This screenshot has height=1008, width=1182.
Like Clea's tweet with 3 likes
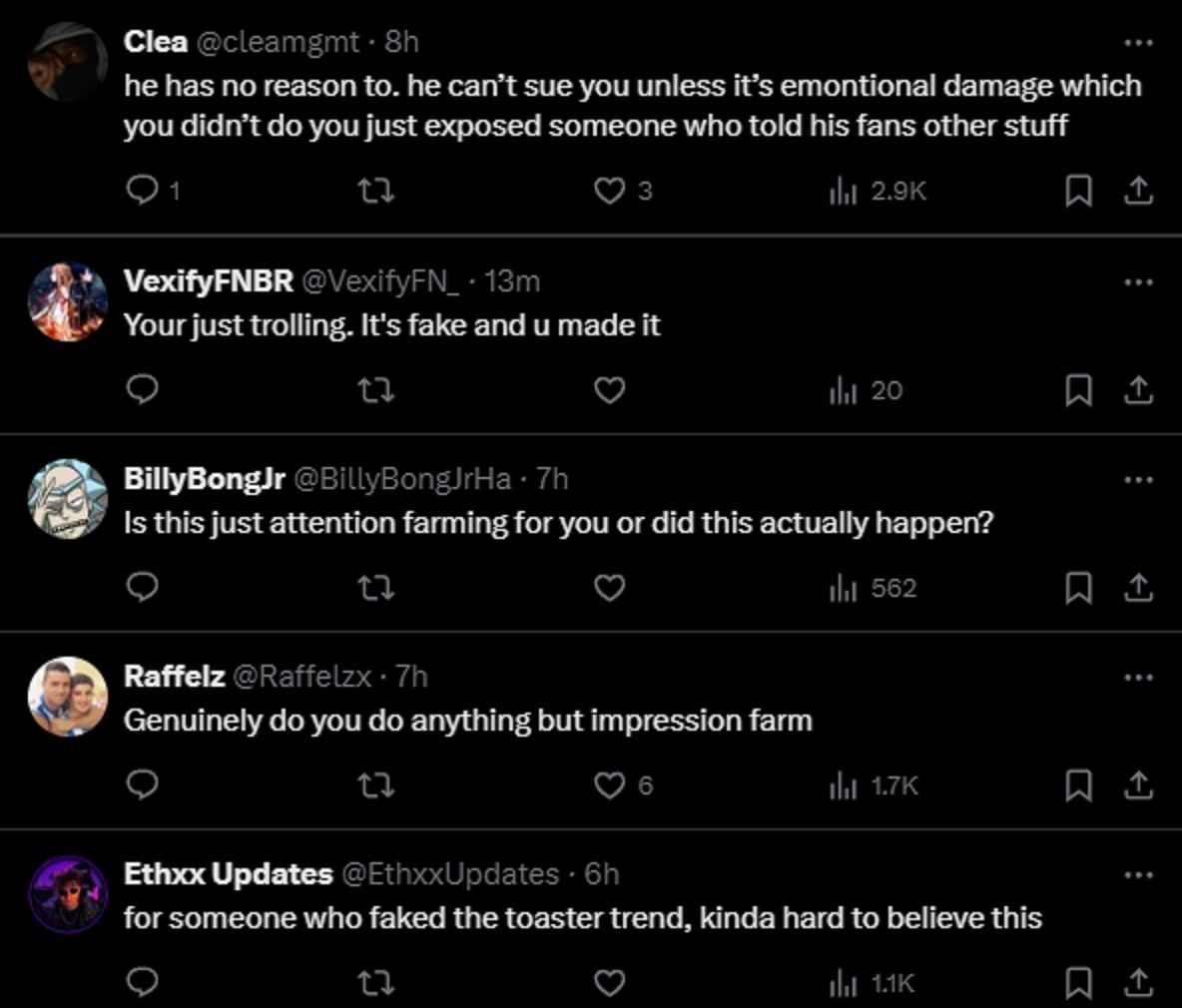click(609, 190)
